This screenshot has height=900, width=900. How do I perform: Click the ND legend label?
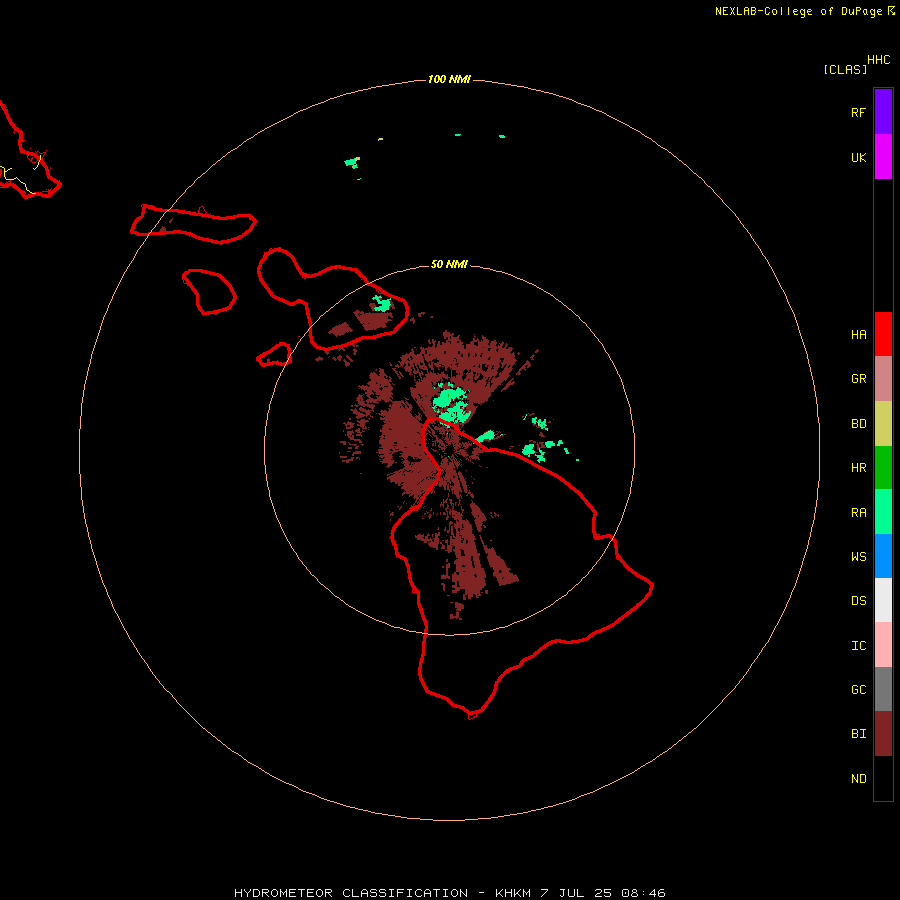858,779
